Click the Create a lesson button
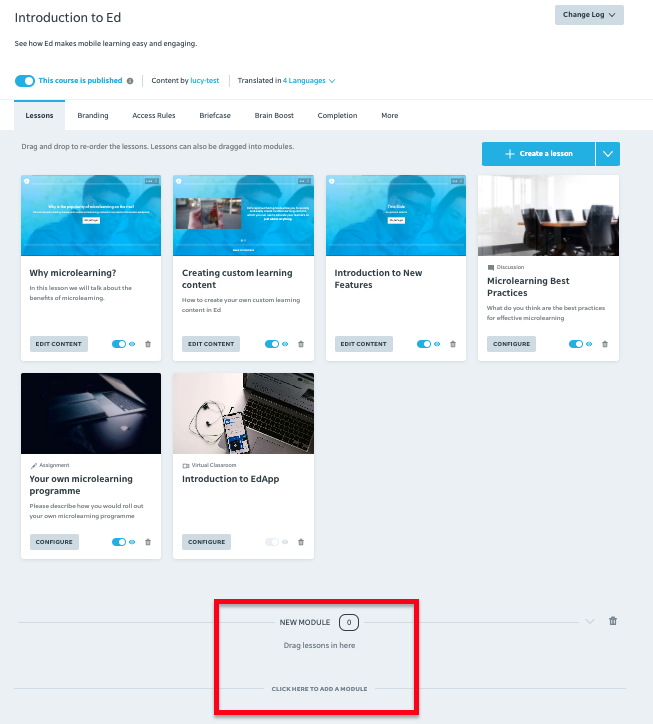 click(538, 154)
